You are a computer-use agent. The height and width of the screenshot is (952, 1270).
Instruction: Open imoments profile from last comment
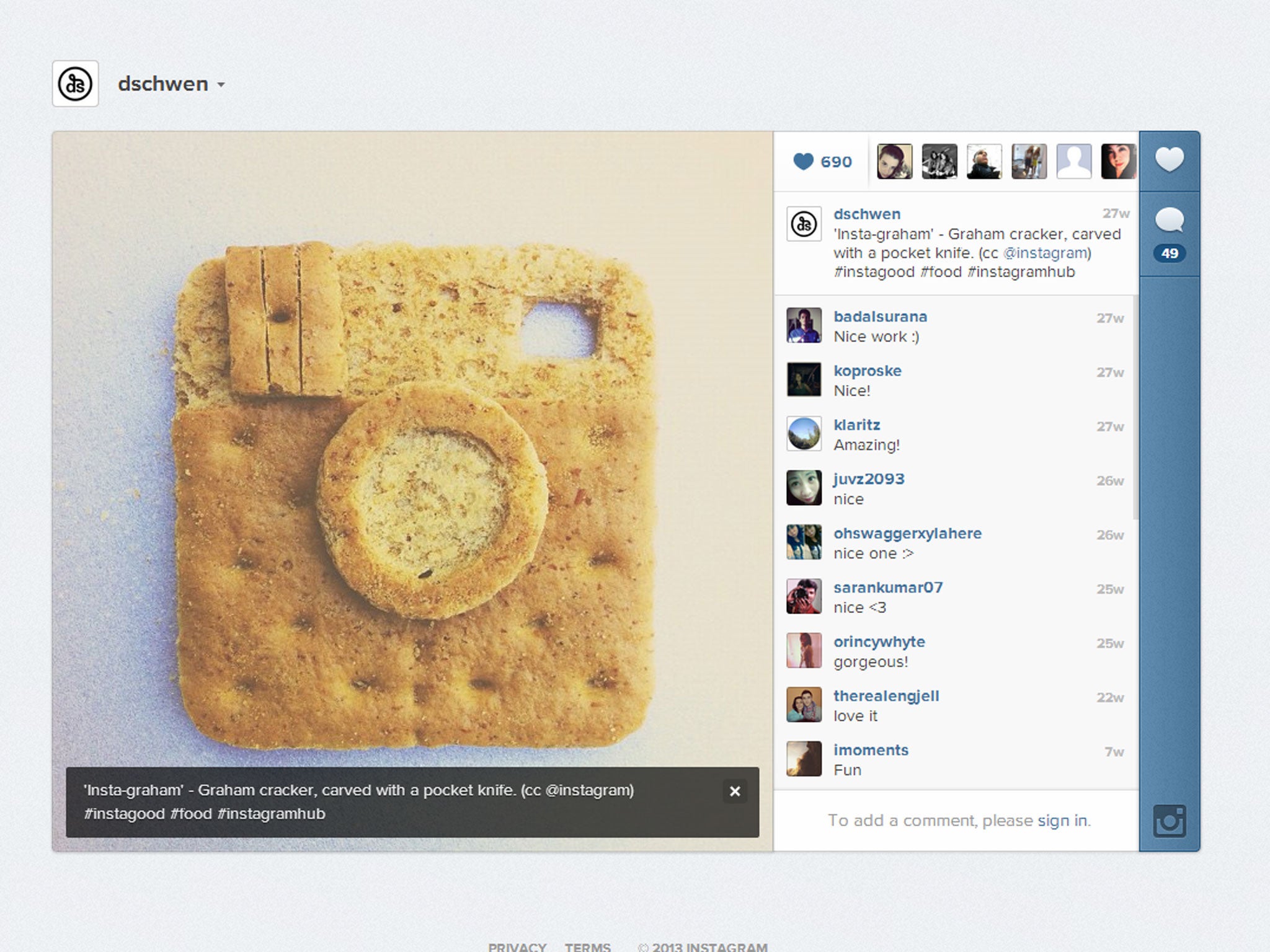tap(871, 750)
